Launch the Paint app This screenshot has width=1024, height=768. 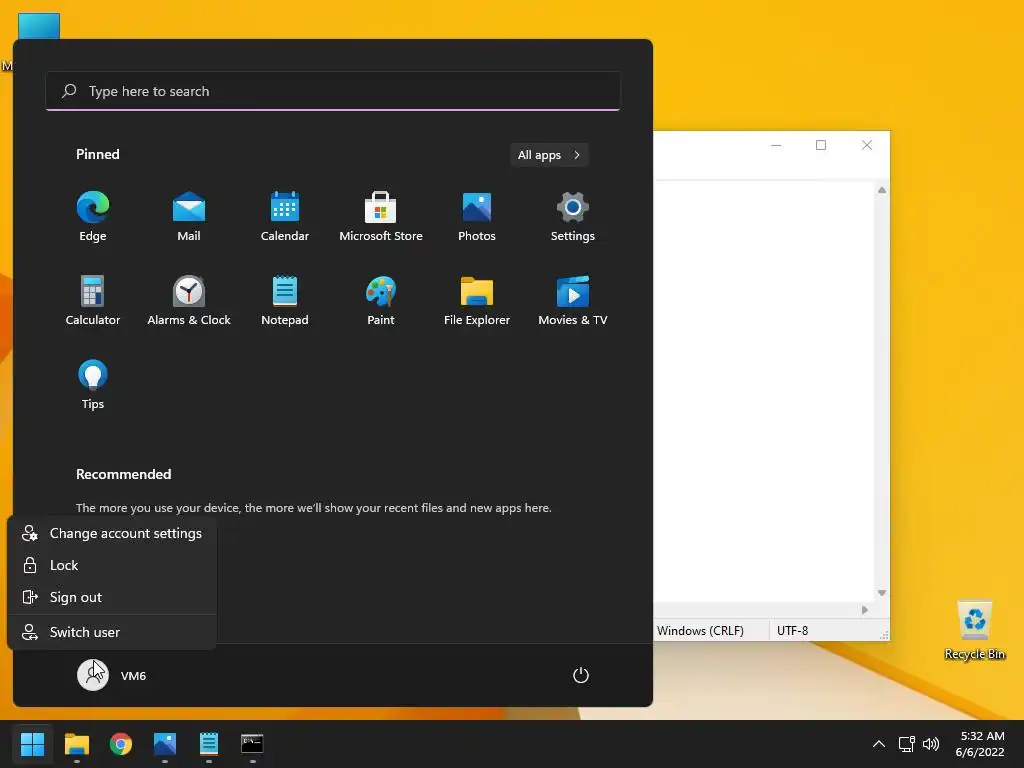[x=381, y=300]
